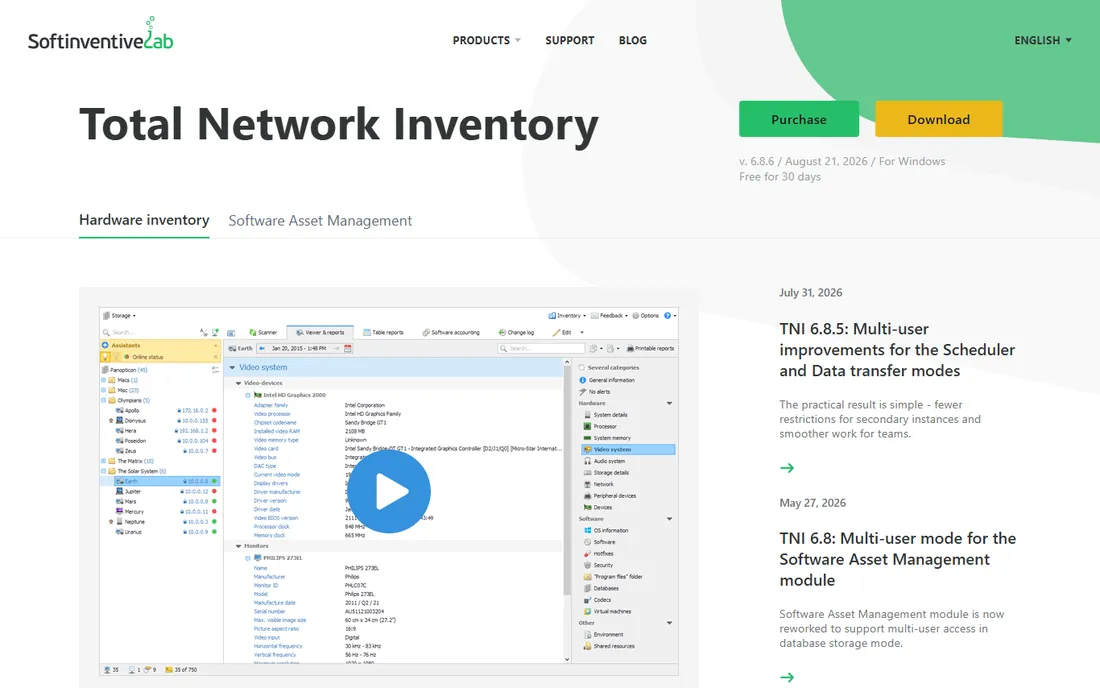Open the ENGLISH language selector

tap(1042, 41)
